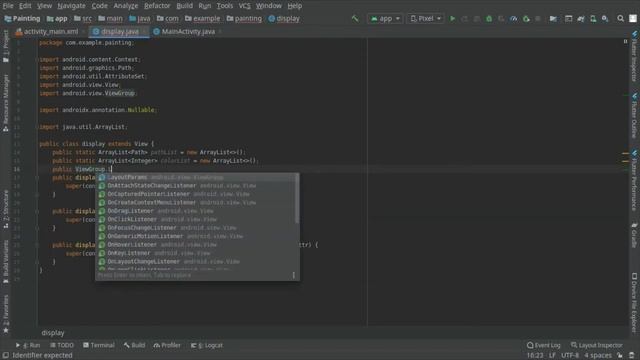Open the Run tool window button

tap(28, 345)
